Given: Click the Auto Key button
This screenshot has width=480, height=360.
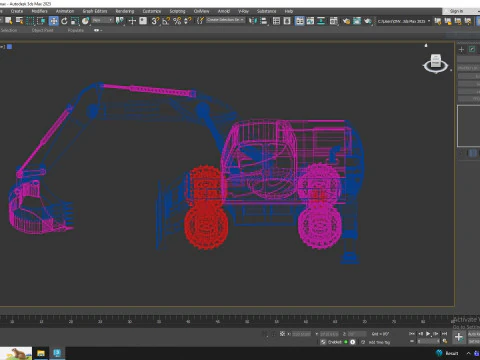Looking at the screenshot, I should coord(474,334).
